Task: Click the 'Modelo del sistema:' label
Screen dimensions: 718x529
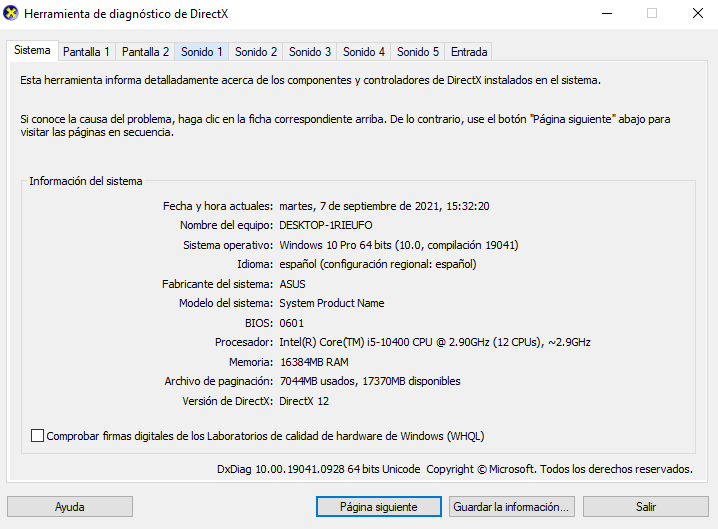Action: (226, 303)
